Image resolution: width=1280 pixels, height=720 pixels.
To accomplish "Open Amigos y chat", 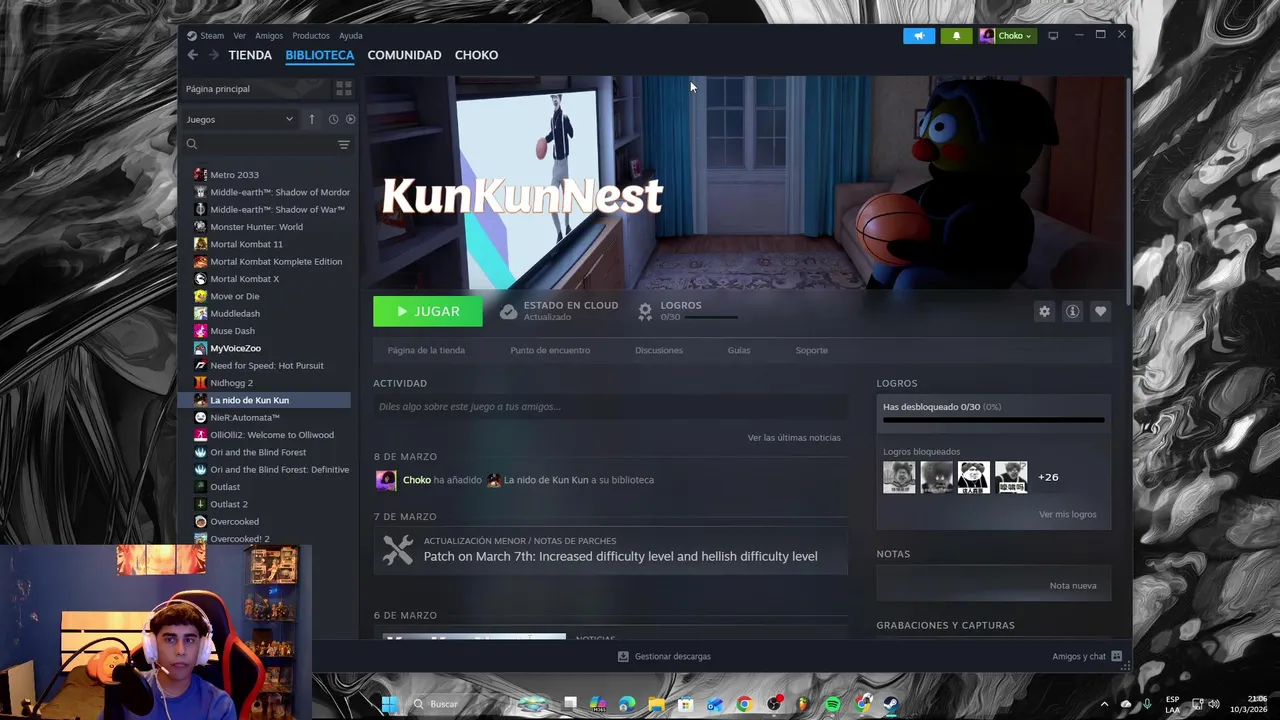I will tap(1086, 657).
